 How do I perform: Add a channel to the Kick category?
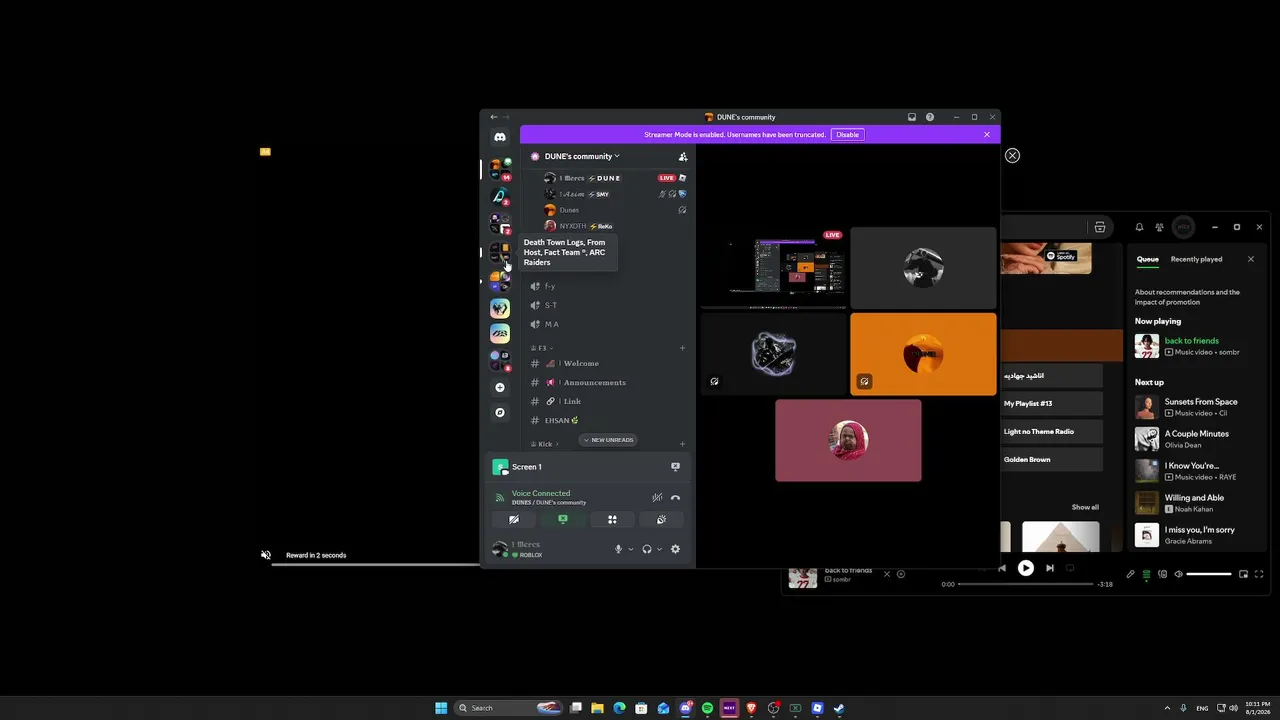tap(683, 444)
